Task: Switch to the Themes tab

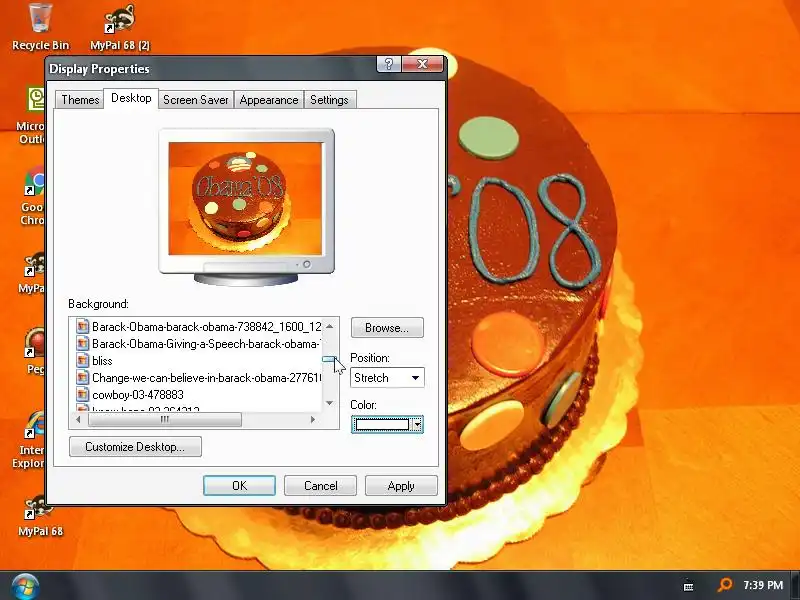Action: click(x=80, y=99)
